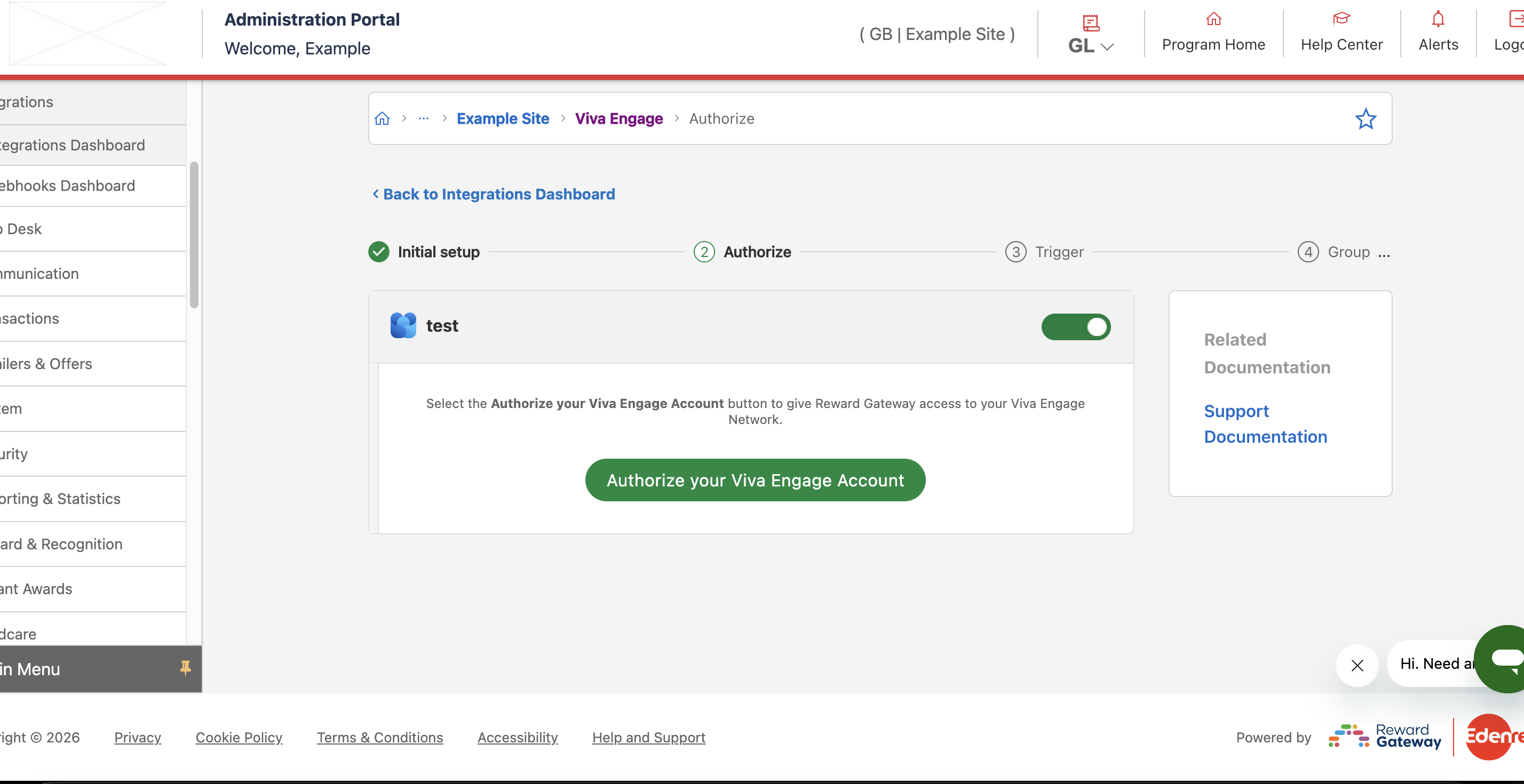Open Terms & Conditions link
This screenshot has width=1524, height=784.
coord(380,737)
